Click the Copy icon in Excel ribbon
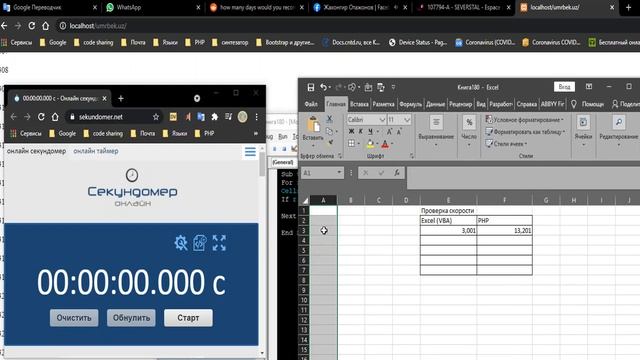The height and width of the screenshot is (360, 640). click(329, 131)
